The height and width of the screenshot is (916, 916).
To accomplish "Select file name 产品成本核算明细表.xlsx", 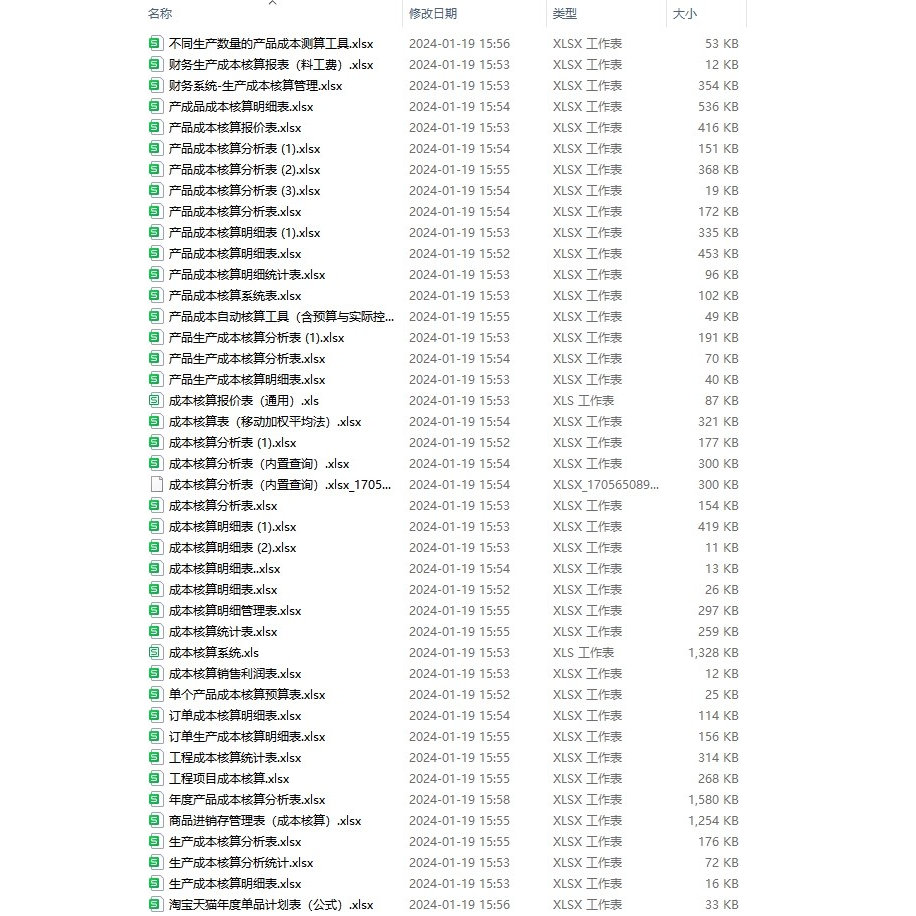I will point(235,254).
